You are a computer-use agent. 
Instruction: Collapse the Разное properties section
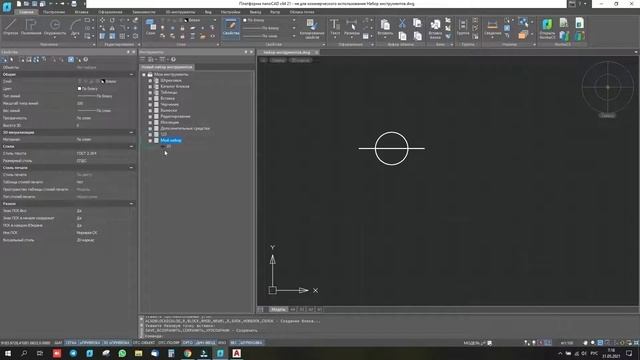pyautogui.click(x=131, y=203)
